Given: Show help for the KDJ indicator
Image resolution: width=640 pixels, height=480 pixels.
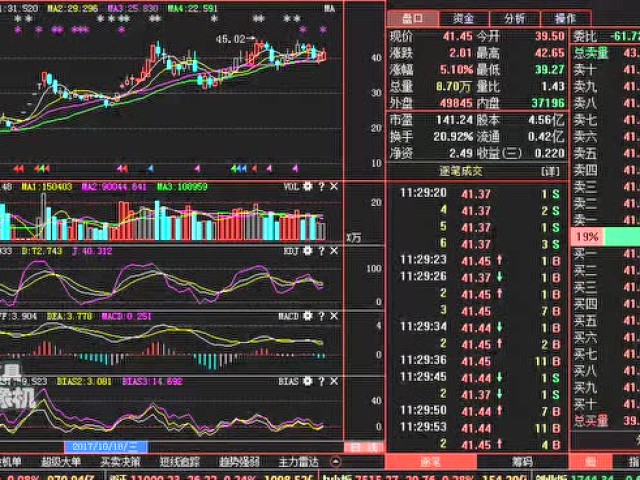Looking at the screenshot, I should pyautogui.click(x=322, y=251).
